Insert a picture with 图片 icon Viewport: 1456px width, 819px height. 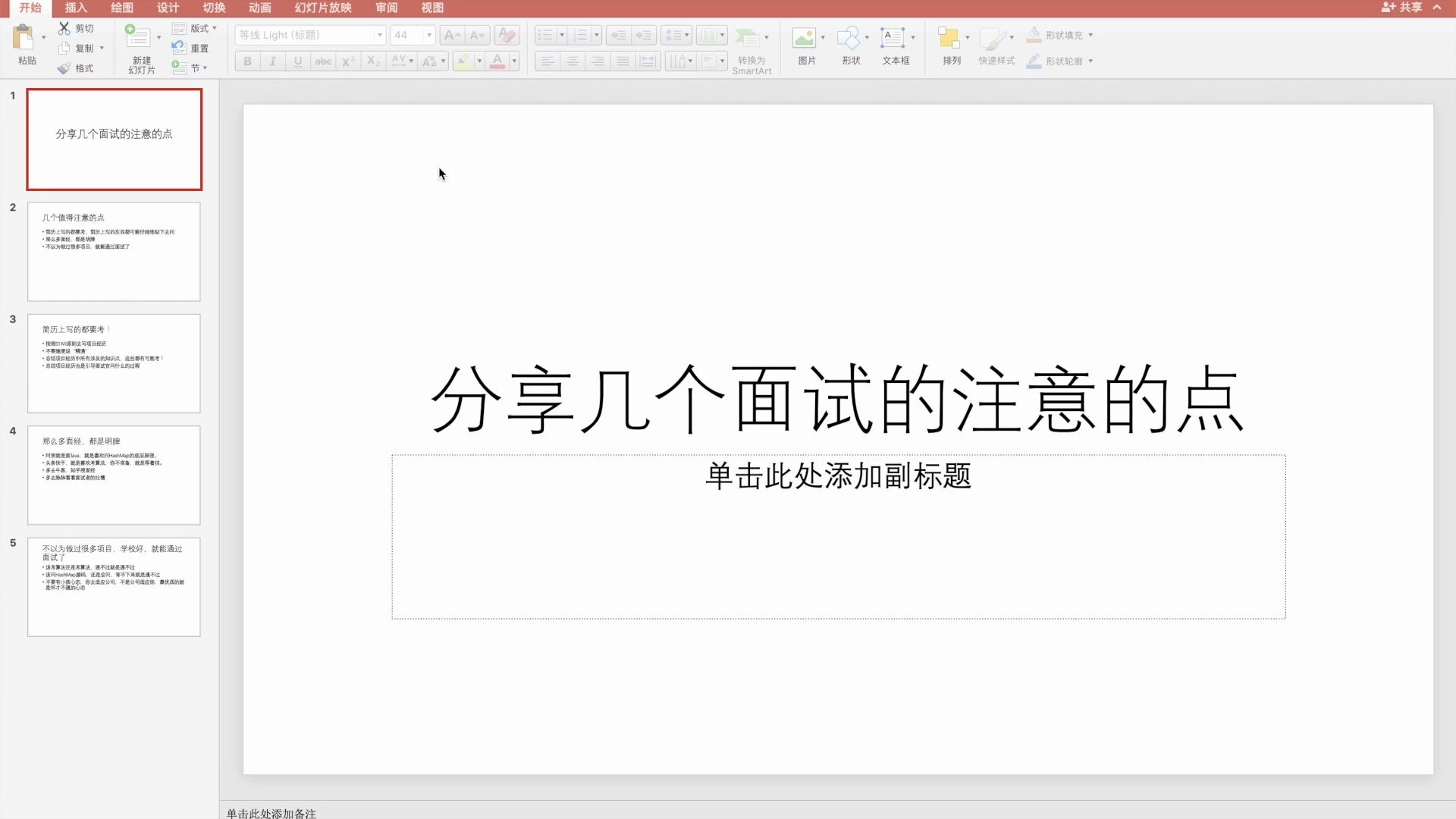coord(804,37)
